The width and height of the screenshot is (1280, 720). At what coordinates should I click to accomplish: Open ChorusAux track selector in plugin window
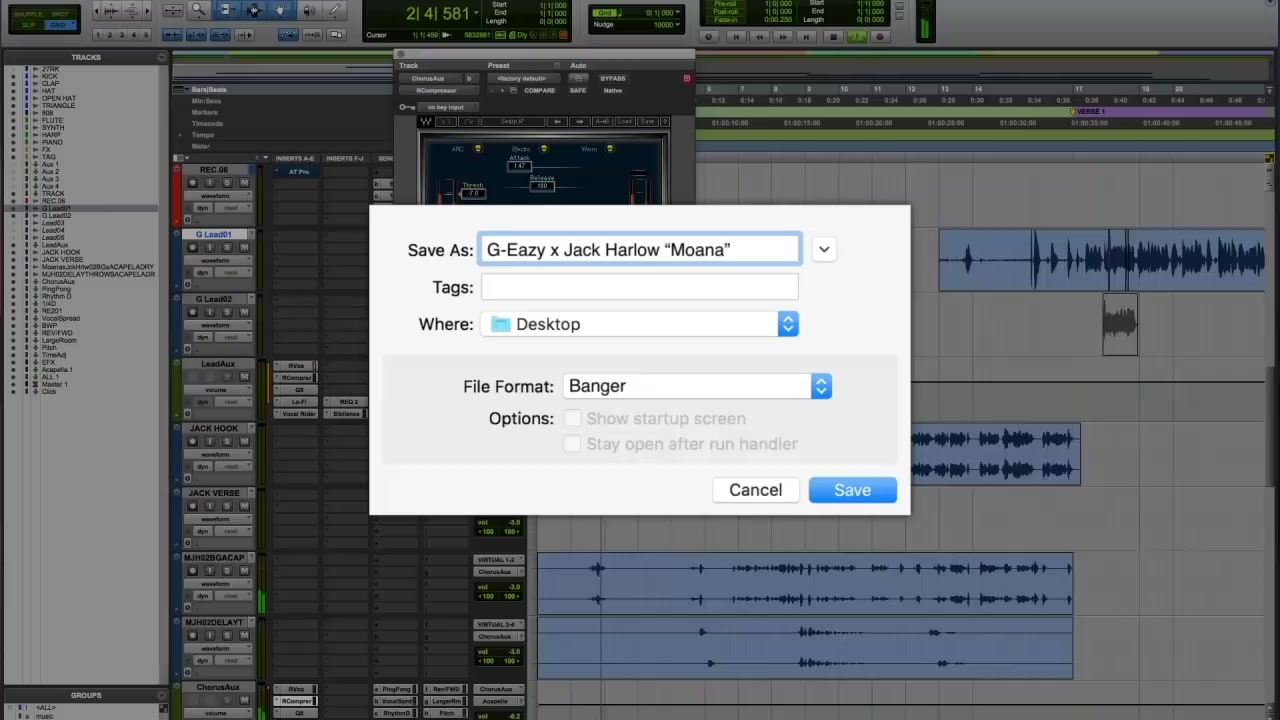pyautogui.click(x=429, y=78)
